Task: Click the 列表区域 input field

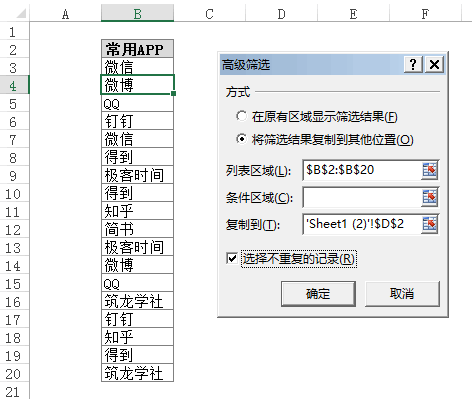Action: [362, 170]
